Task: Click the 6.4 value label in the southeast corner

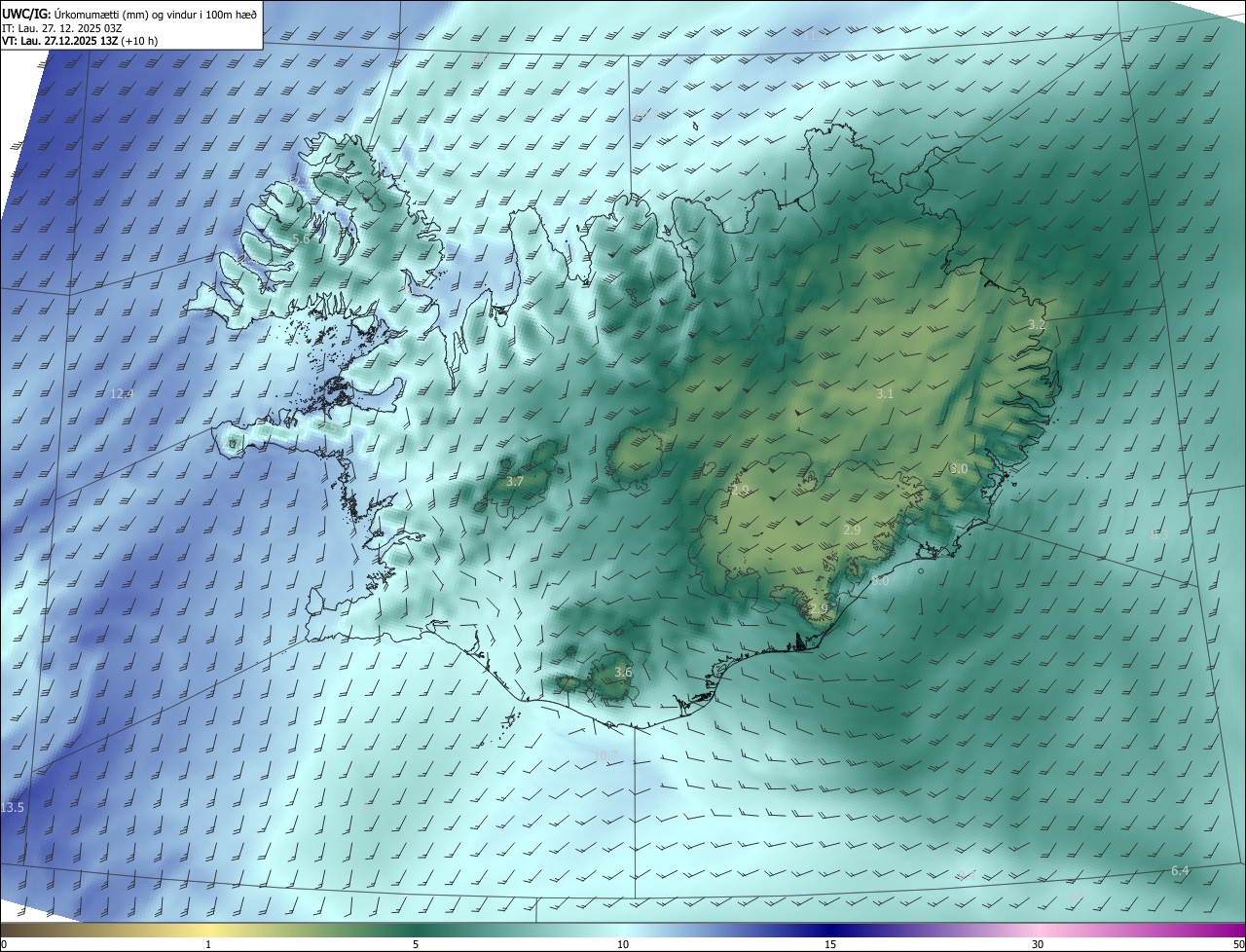Action: tap(1180, 870)
